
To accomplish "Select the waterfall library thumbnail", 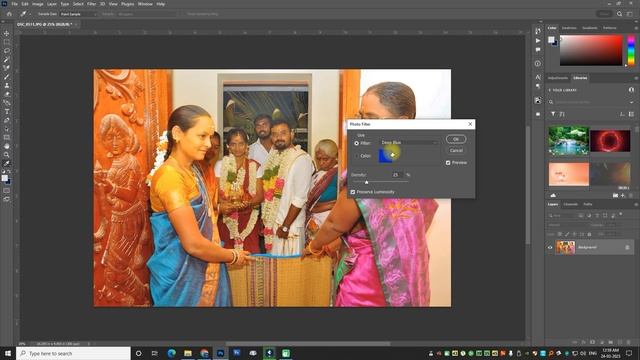I will [569, 141].
